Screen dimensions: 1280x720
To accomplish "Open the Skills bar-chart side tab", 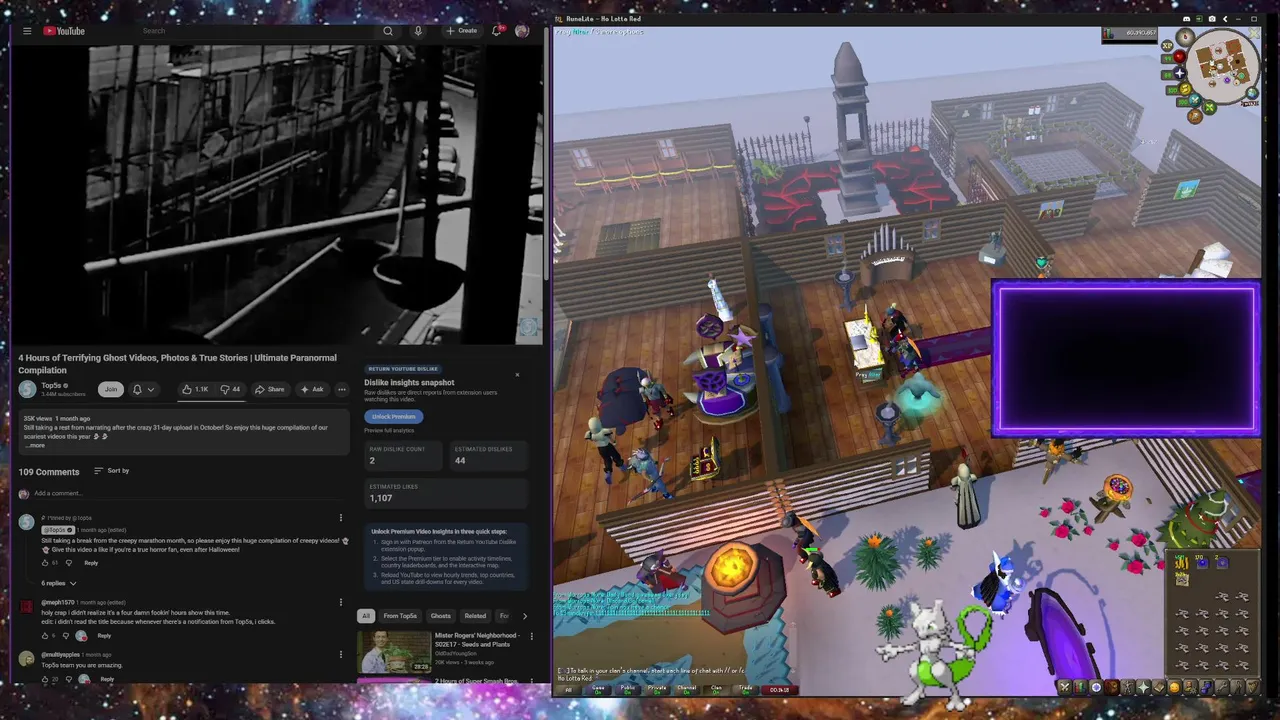I will pos(1079,687).
